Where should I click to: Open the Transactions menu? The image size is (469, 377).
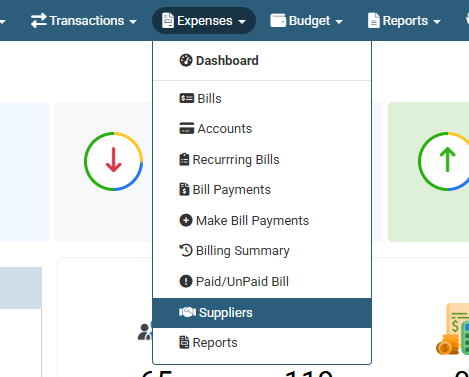(x=83, y=21)
